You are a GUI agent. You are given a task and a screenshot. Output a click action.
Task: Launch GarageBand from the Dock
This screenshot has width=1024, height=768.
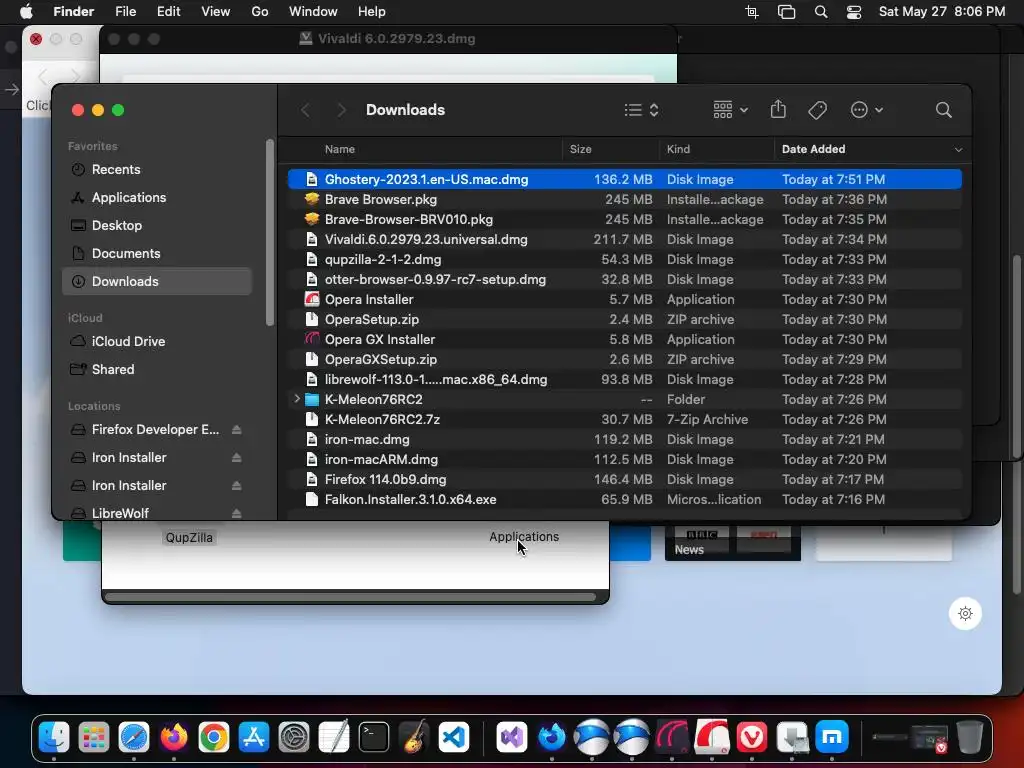(413, 737)
